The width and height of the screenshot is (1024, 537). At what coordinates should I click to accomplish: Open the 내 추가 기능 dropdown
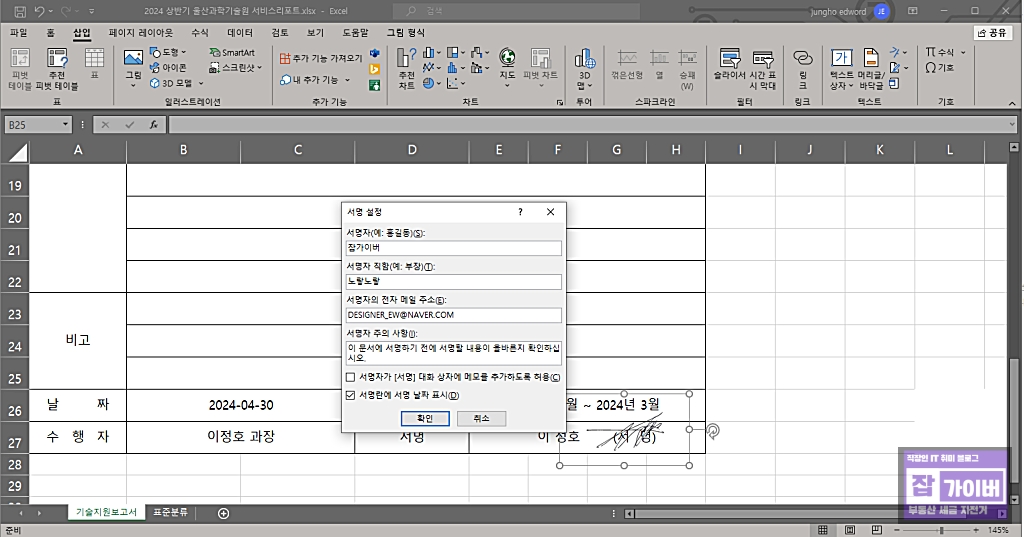tap(315, 80)
